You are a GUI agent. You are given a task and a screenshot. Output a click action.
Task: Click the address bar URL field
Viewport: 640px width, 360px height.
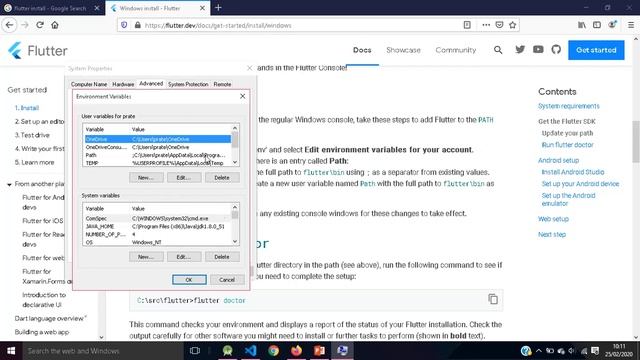tap(302, 25)
